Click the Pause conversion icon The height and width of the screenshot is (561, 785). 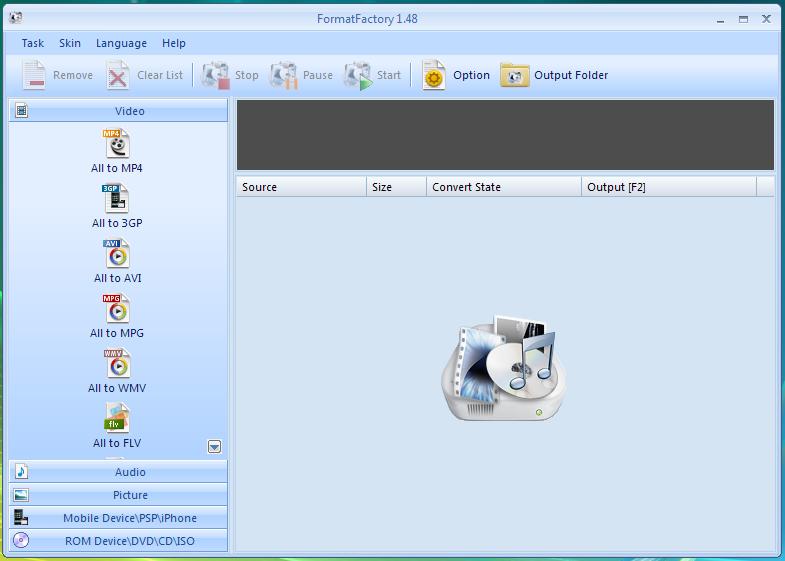point(284,75)
